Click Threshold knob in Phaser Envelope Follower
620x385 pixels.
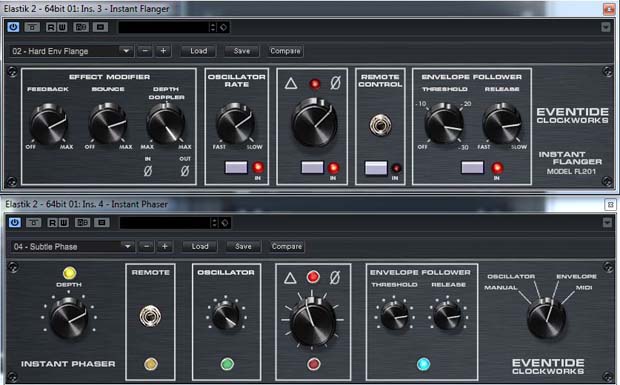394,315
